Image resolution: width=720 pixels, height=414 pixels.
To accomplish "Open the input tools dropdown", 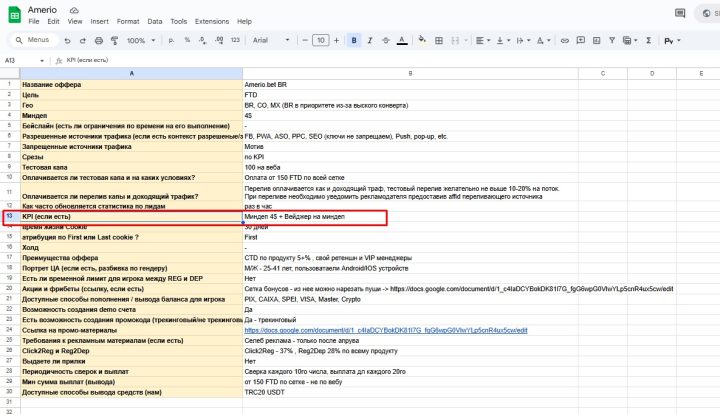I will pos(672,40).
